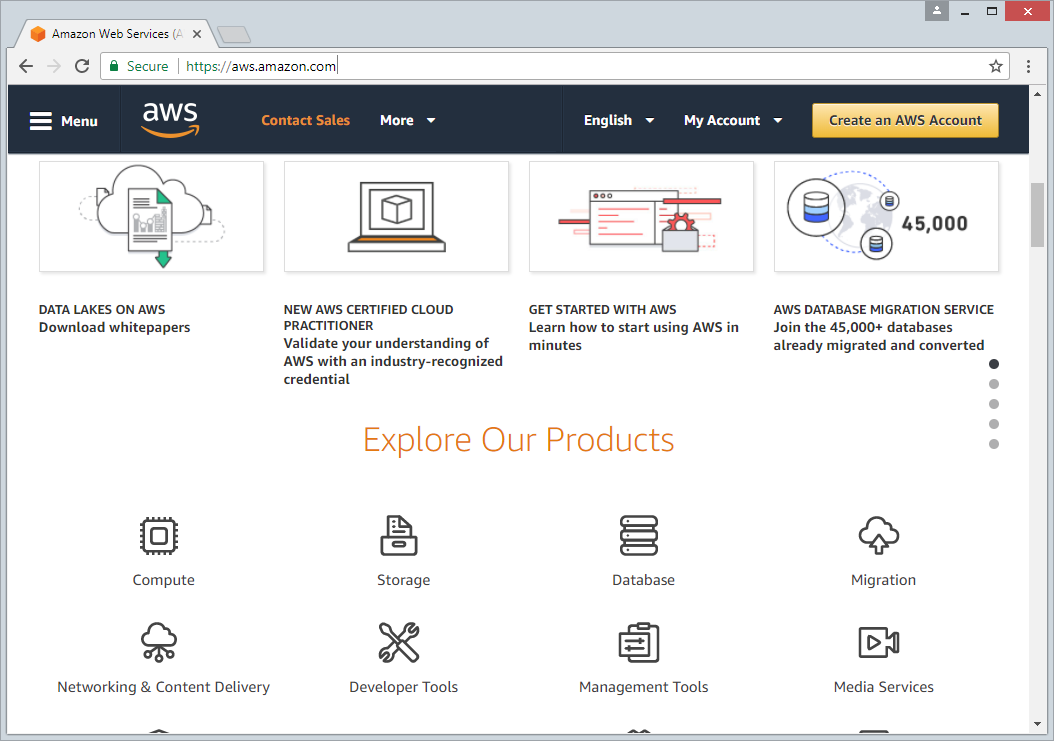Open the hamburger Menu icon

(40, 121)
